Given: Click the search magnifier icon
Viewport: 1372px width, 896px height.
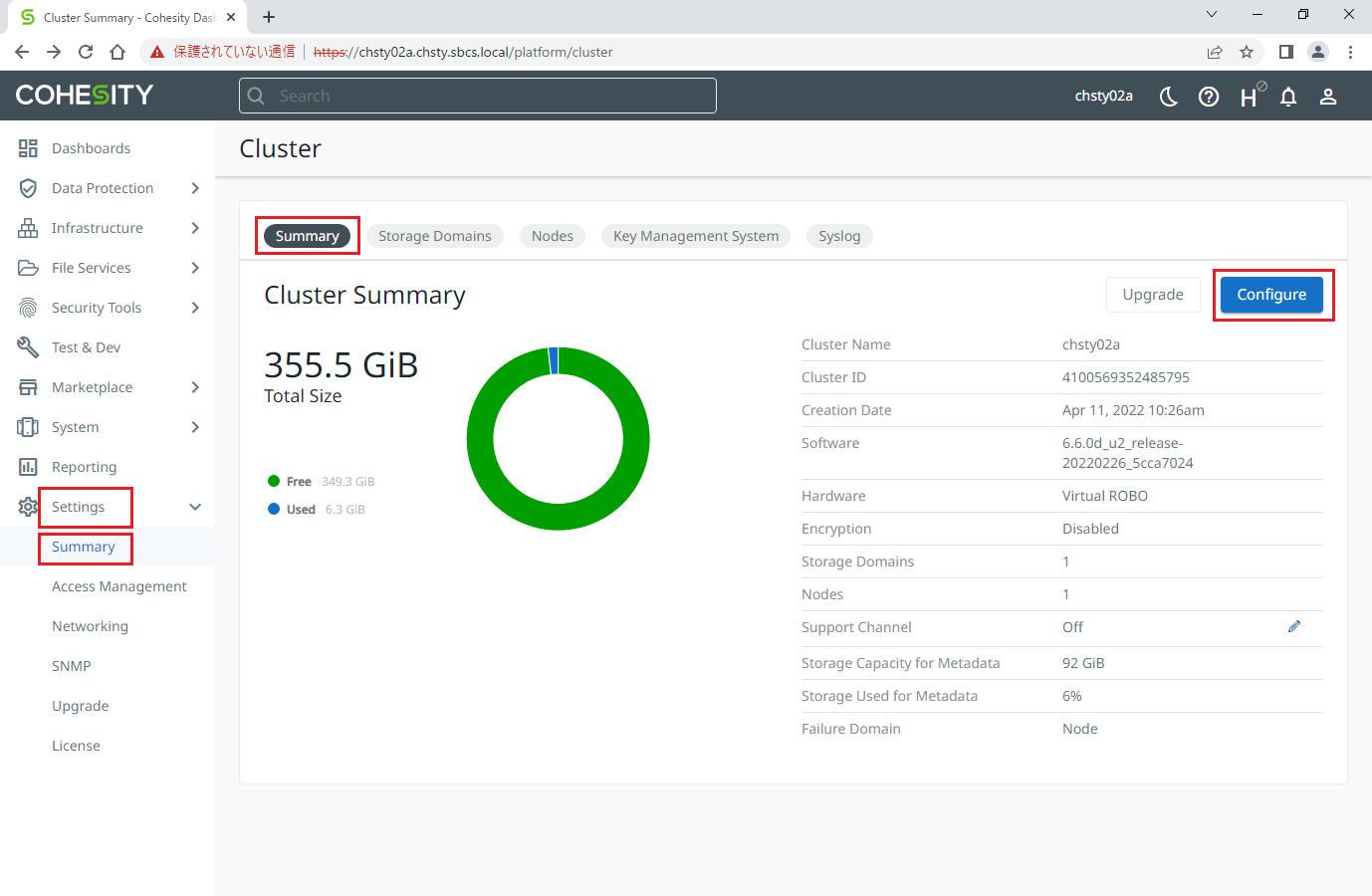Looking at the screenshot, I should pyautogui.click(x=256, y=96).
